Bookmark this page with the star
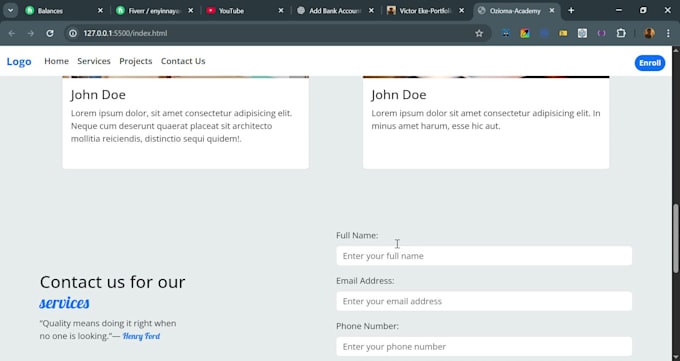Screen dimensions: 680x361 [x=479, y=33]
